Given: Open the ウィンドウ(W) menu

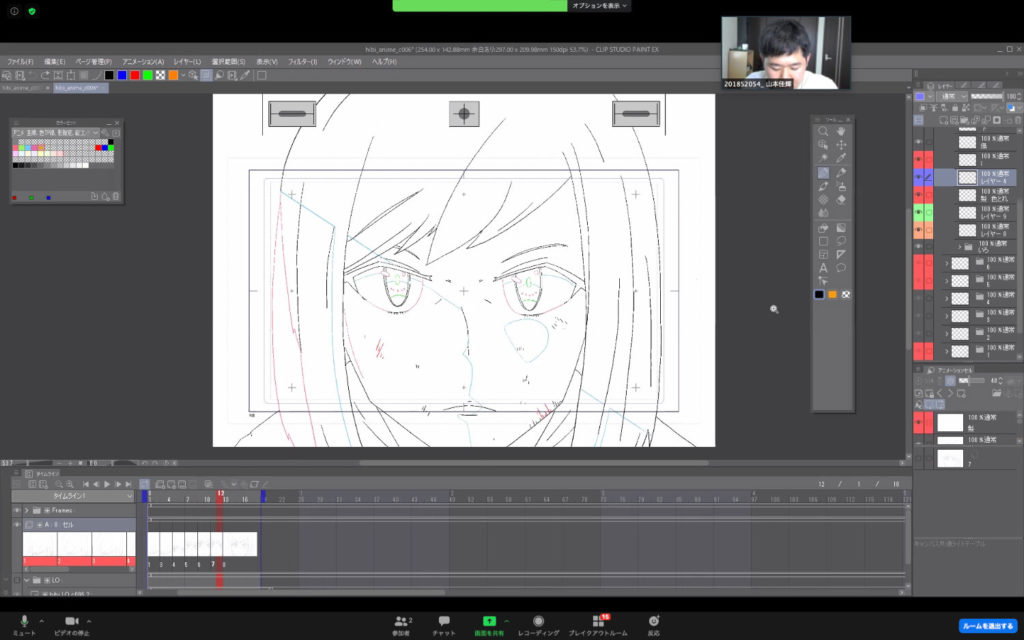Looking at the screenshot, I should [344, 61].
